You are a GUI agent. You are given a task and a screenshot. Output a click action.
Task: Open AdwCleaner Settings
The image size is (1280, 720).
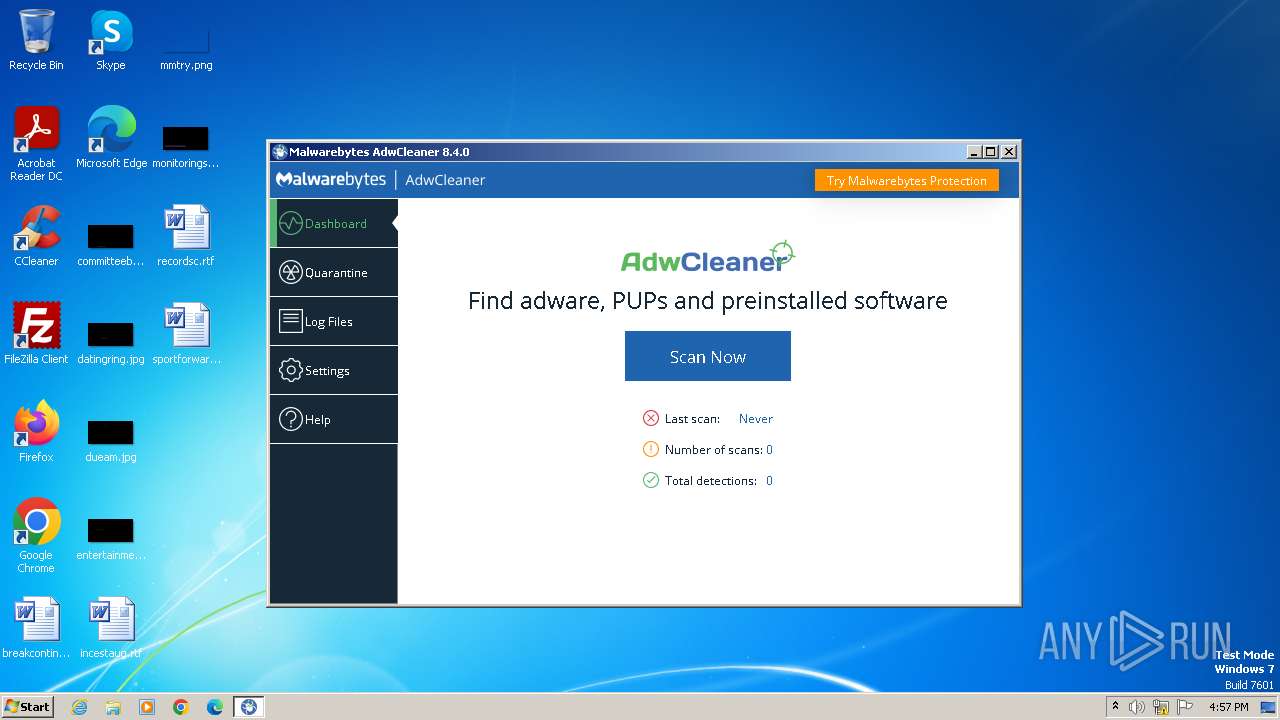tap(334, 370)
